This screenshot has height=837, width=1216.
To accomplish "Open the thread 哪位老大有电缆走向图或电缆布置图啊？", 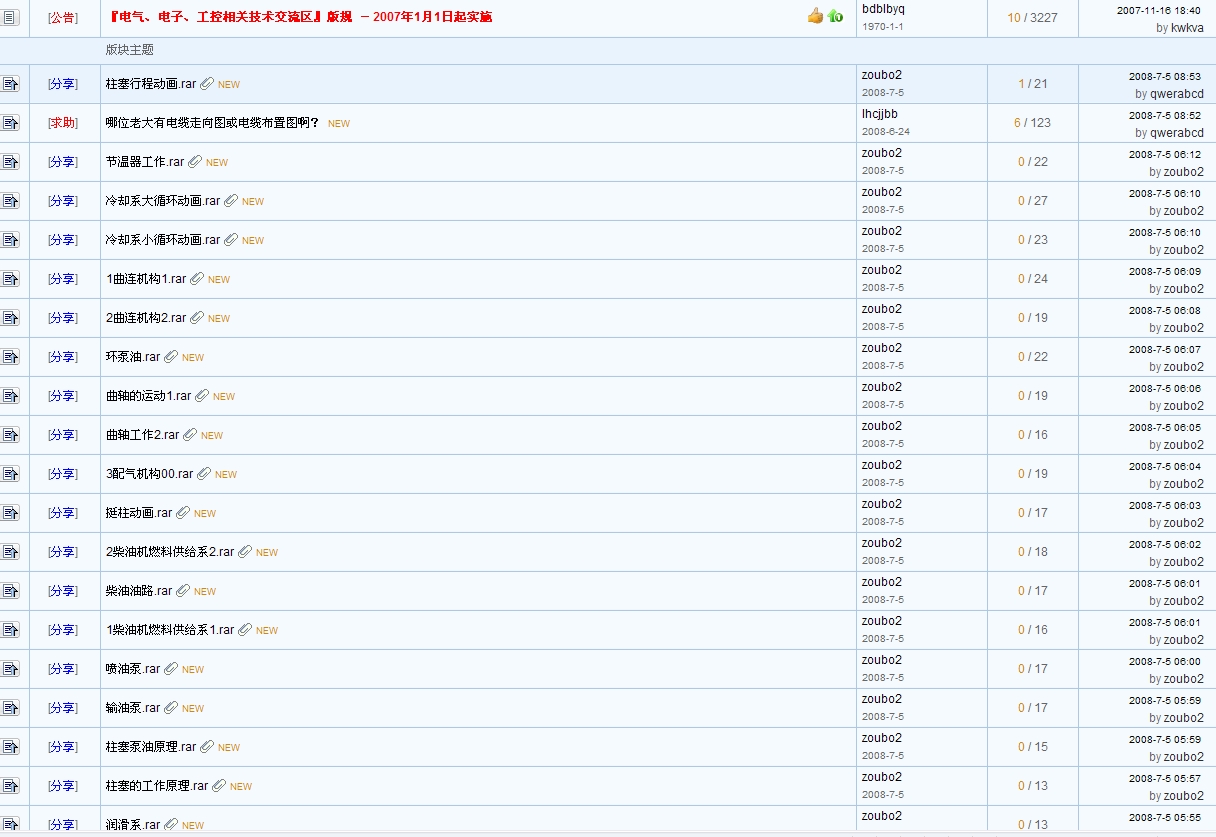I will tap(213, 123).
